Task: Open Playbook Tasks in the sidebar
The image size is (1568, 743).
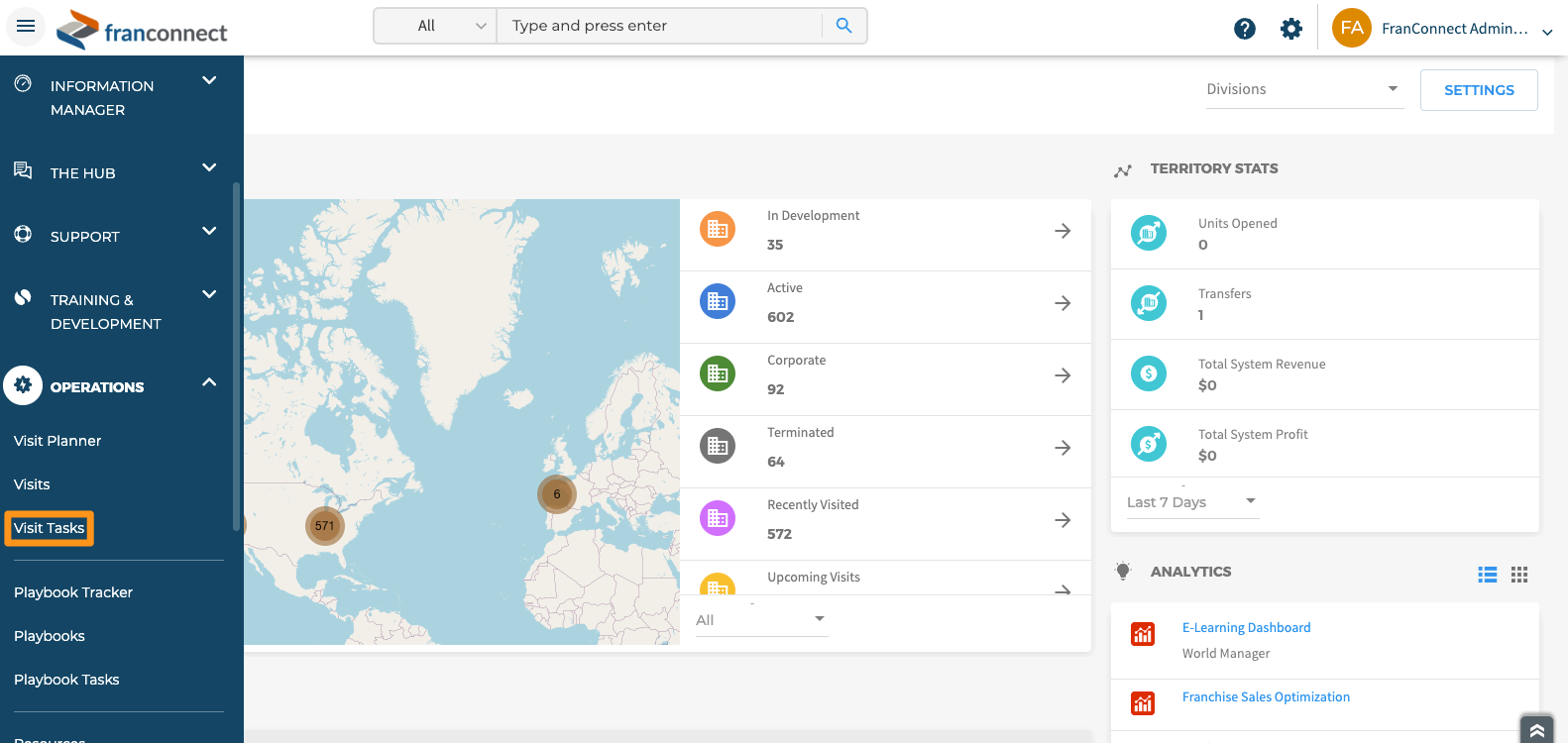Action: tap(66, 680)
